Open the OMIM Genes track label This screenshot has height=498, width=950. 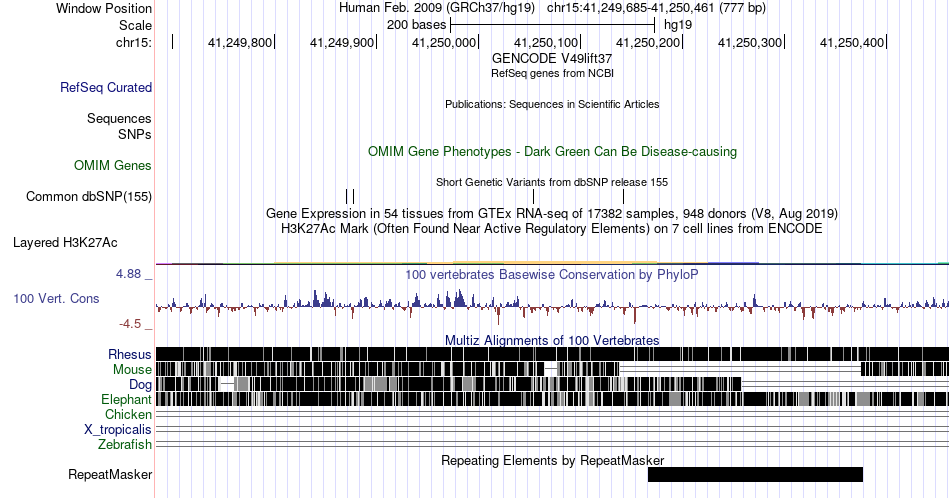(x=113, y=165)
